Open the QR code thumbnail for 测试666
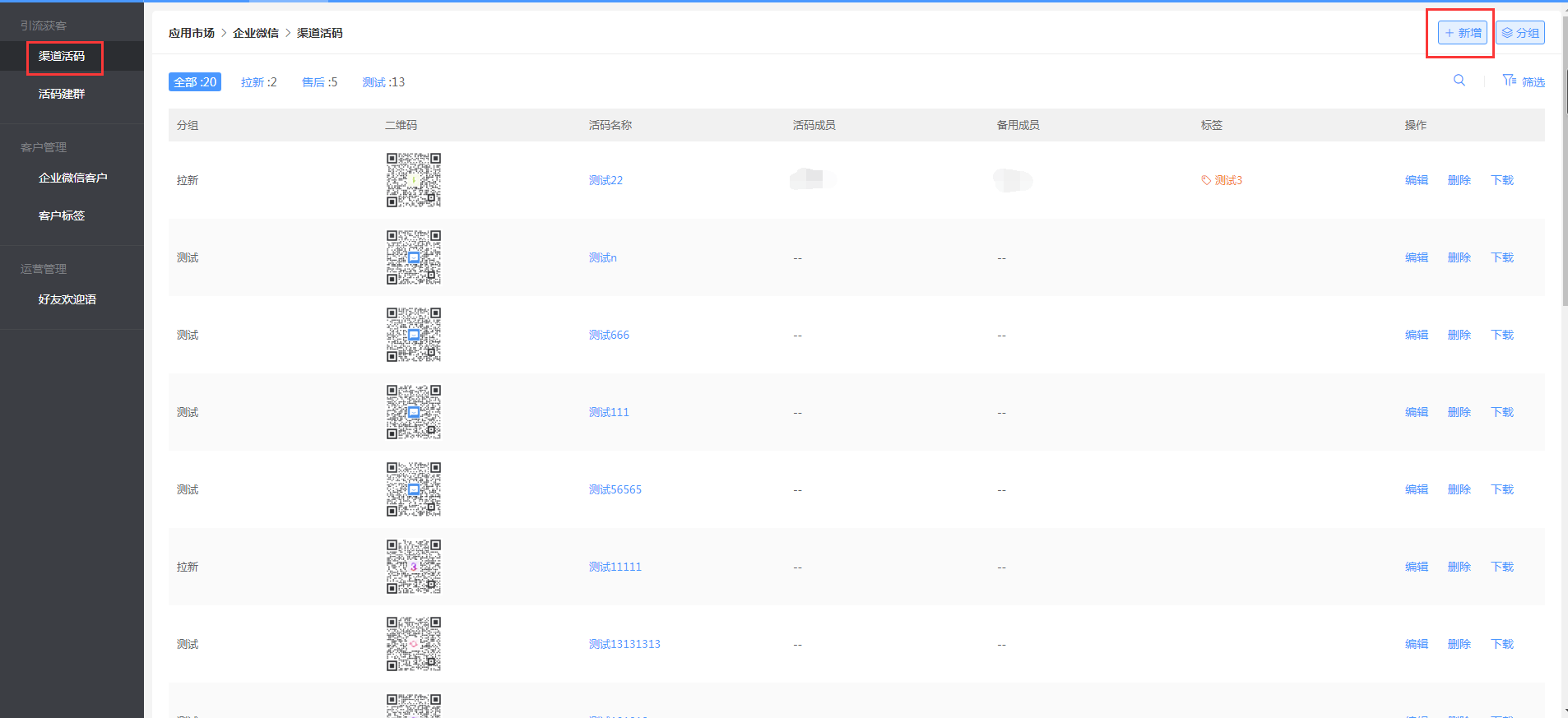 (414, 335)
